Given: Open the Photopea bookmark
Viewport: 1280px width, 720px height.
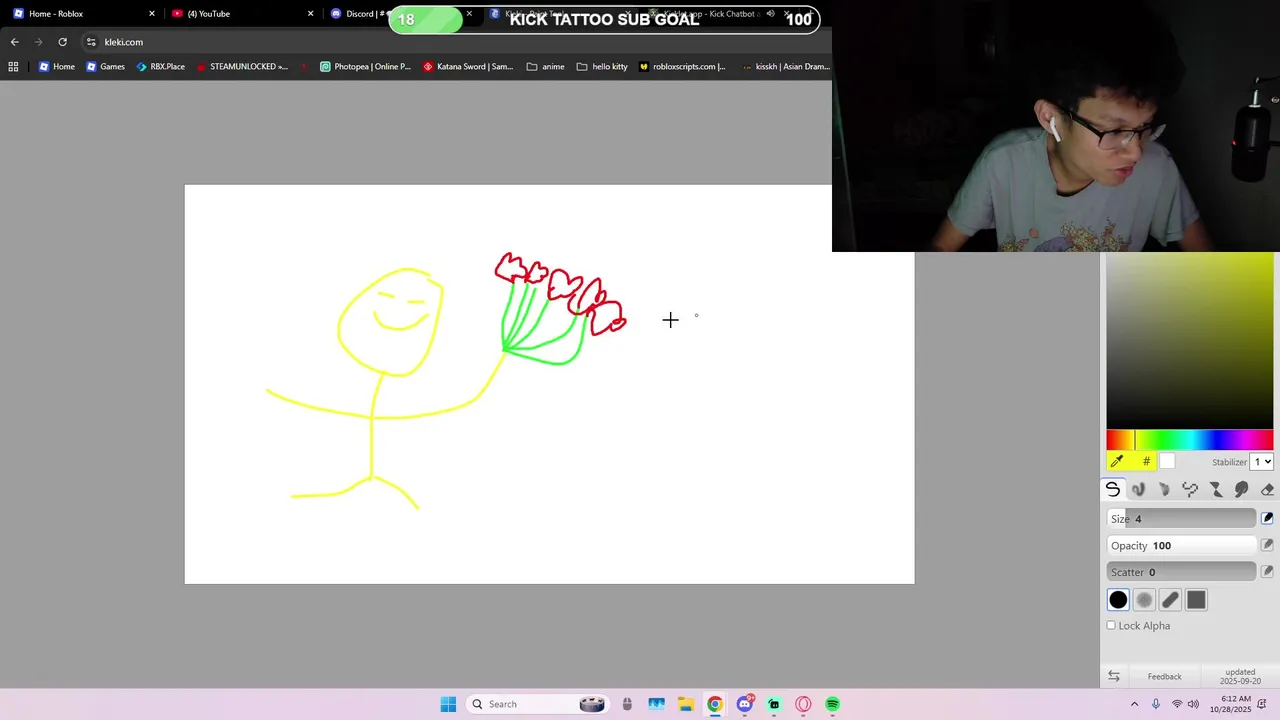Looking at the screenshot, I should pyautogui.click(x=365, y=66).
